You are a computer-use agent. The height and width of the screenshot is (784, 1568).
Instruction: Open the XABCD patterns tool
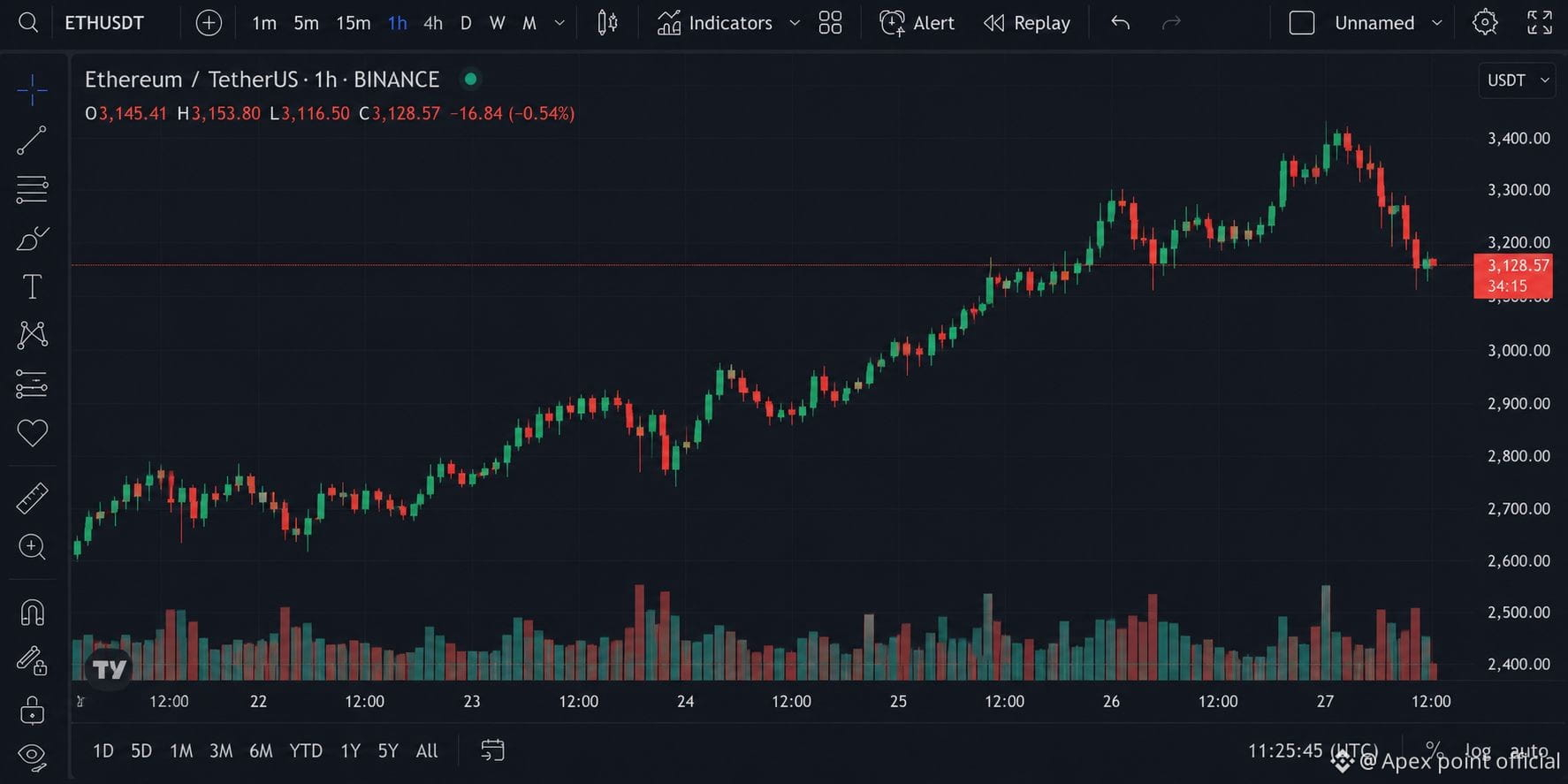coord(32,334)
